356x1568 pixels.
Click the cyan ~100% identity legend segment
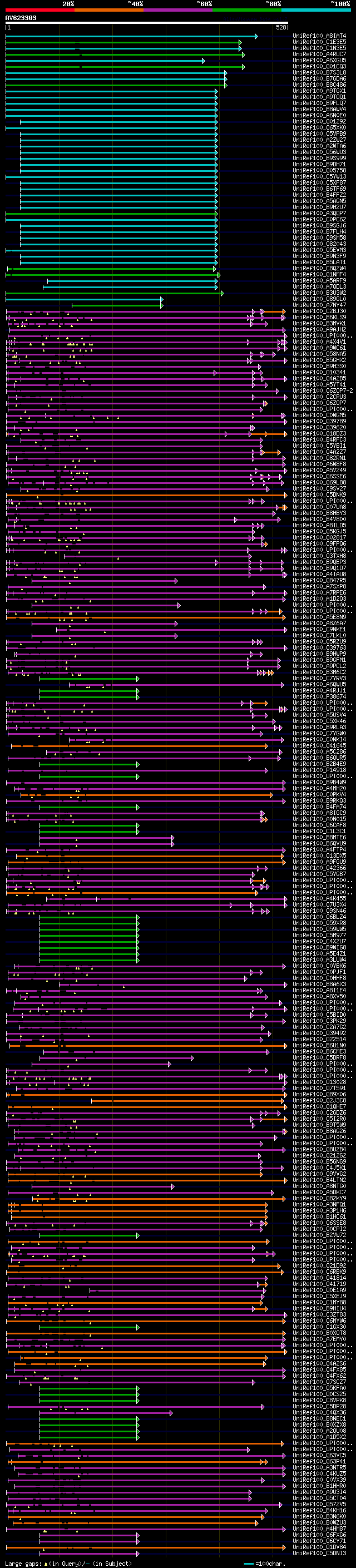(316, 10)
